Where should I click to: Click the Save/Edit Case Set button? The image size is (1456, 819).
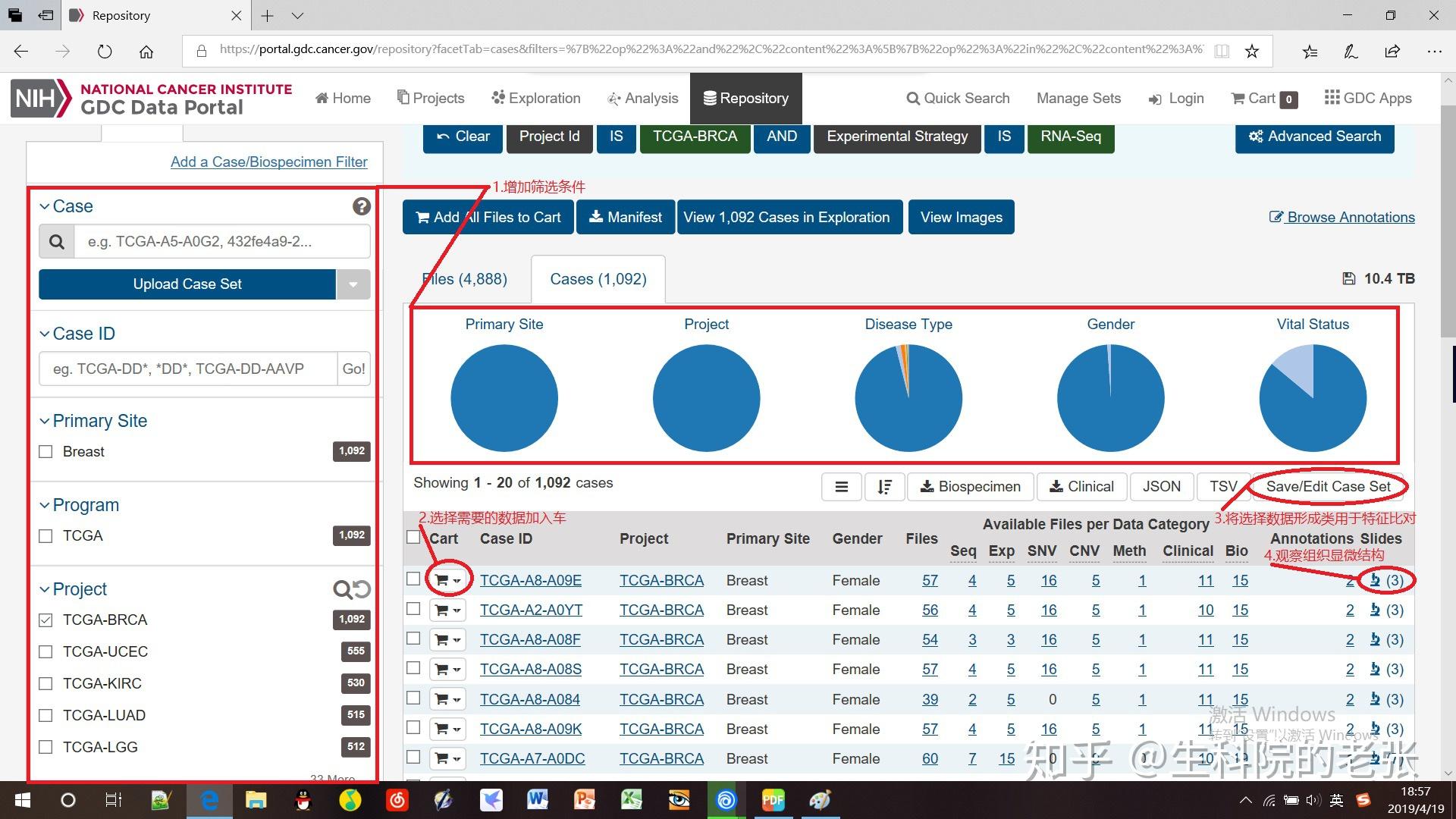pos(1328,487)
